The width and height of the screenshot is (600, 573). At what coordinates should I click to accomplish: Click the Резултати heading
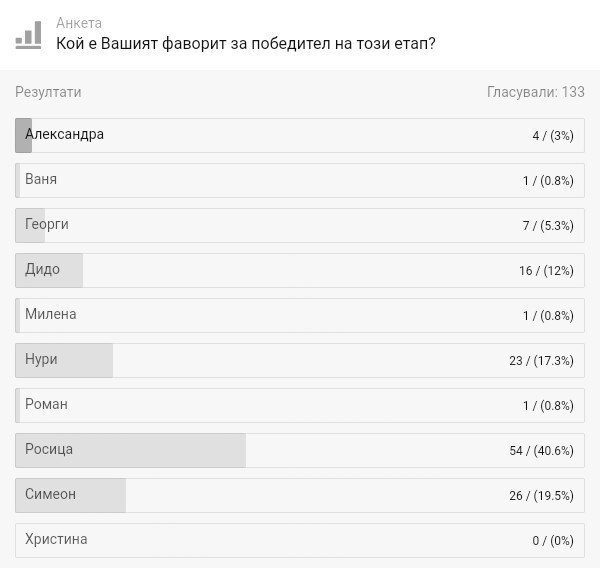point(48,92)
